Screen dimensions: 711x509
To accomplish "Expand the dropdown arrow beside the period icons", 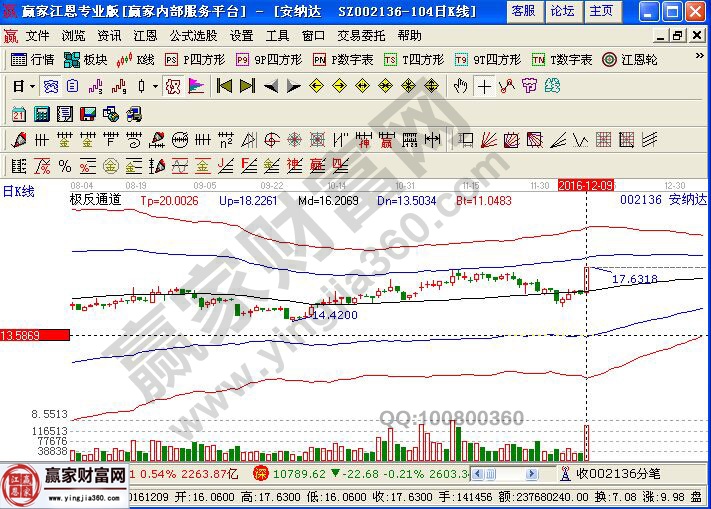I will pos(155,86).
